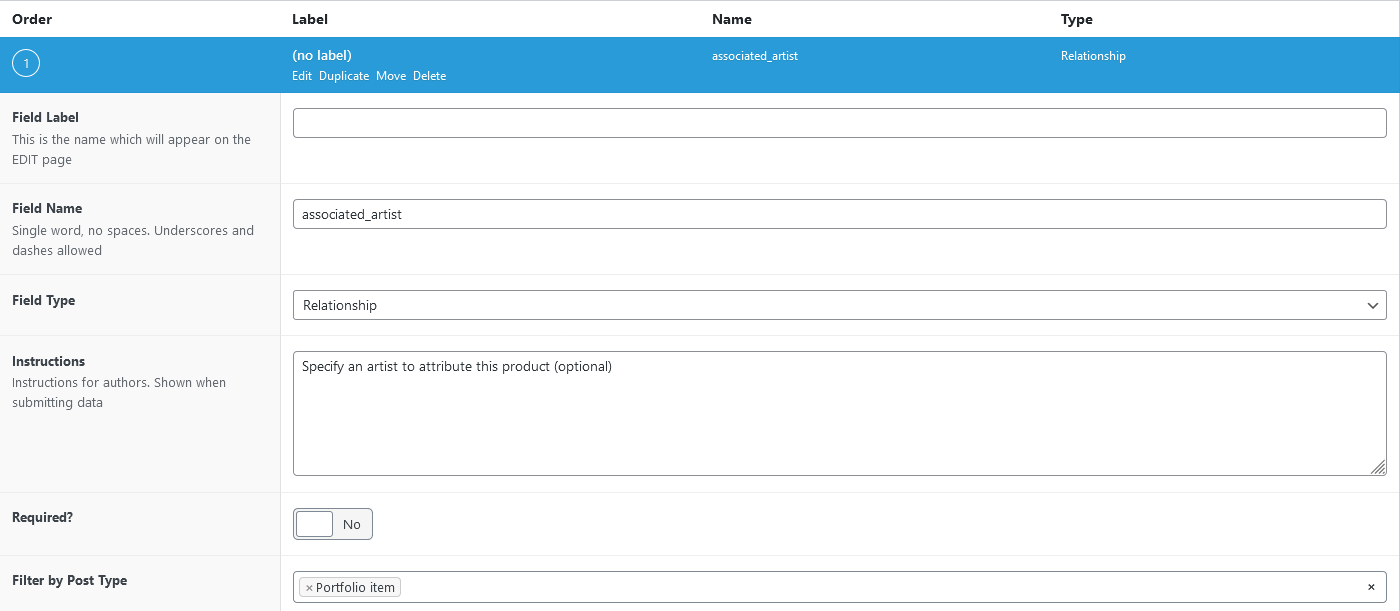
Task: Move the associated_artist field
Action: pyautogui.click(x=391, y=75)
